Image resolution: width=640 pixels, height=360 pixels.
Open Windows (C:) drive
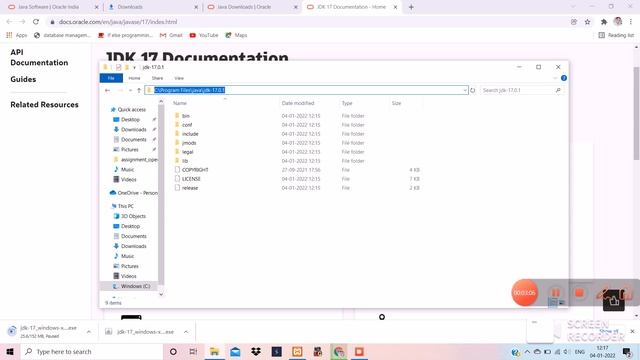135,286
